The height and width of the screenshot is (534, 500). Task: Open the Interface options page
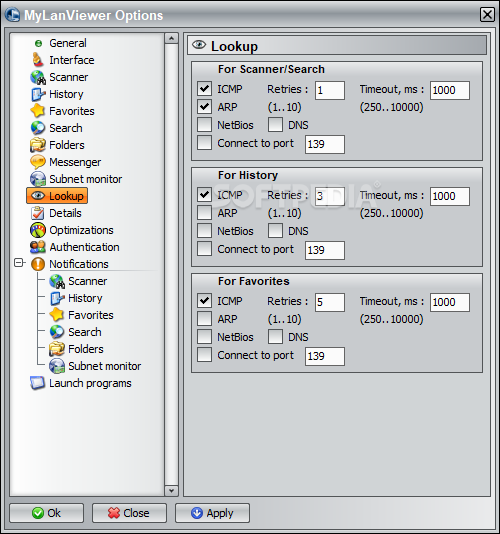pyautogui.click(x=72, y=60)
